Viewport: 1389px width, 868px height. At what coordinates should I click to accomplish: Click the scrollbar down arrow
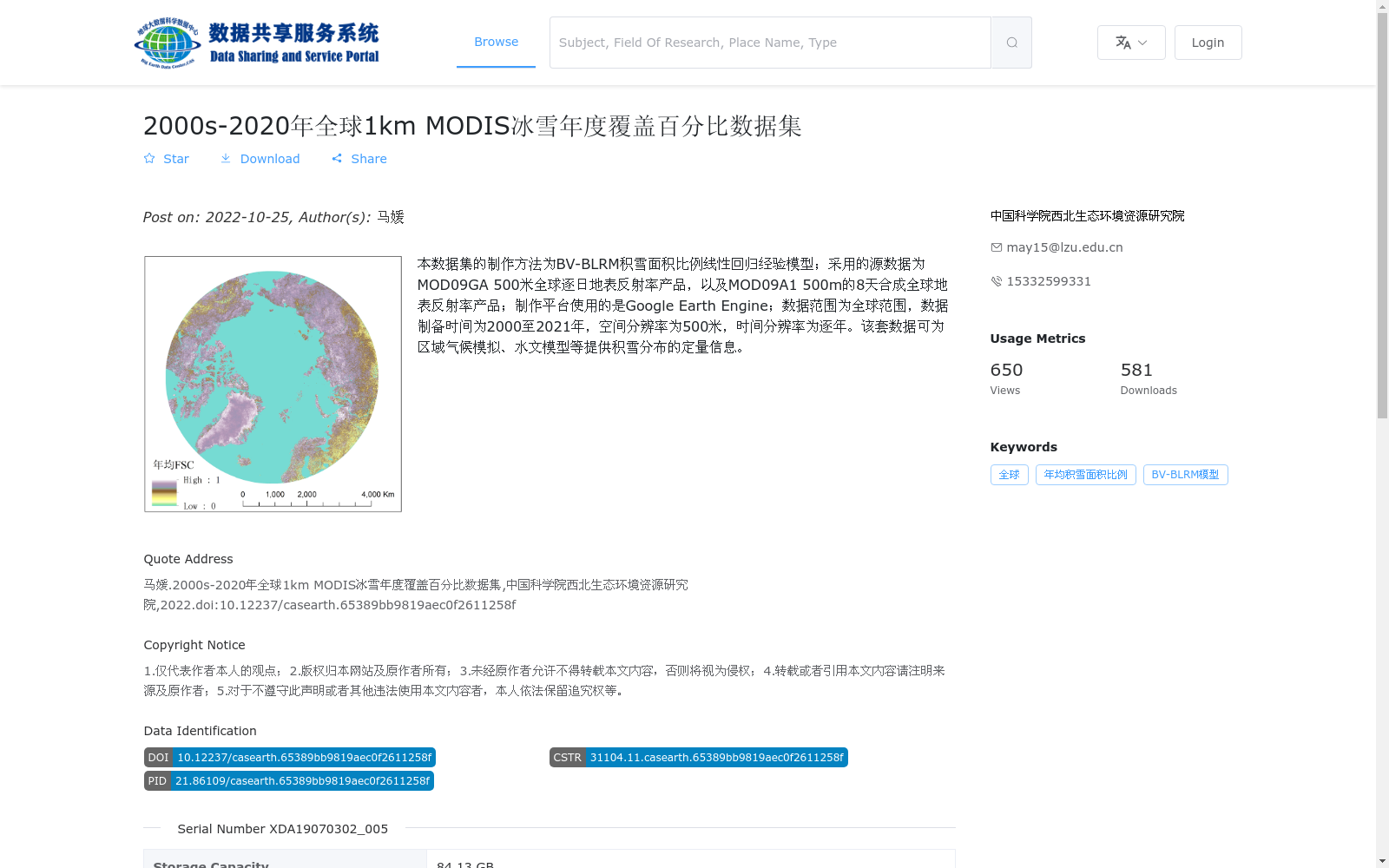(1382, 861)
